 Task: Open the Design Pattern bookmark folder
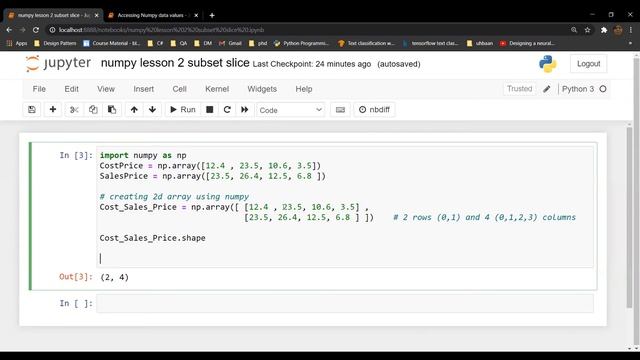(x=55, y=43)
